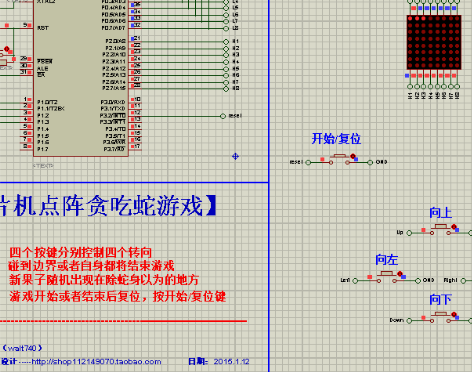This screenshot has width=472, height=372.
Task: Select the 向左 blue label
Action: click(x=387, y=260)
